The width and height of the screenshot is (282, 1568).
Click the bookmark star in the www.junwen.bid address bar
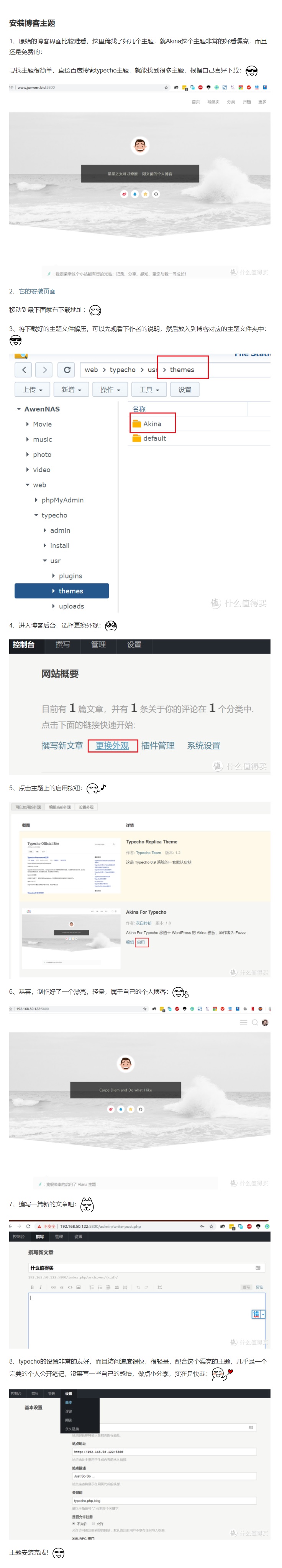166,88
